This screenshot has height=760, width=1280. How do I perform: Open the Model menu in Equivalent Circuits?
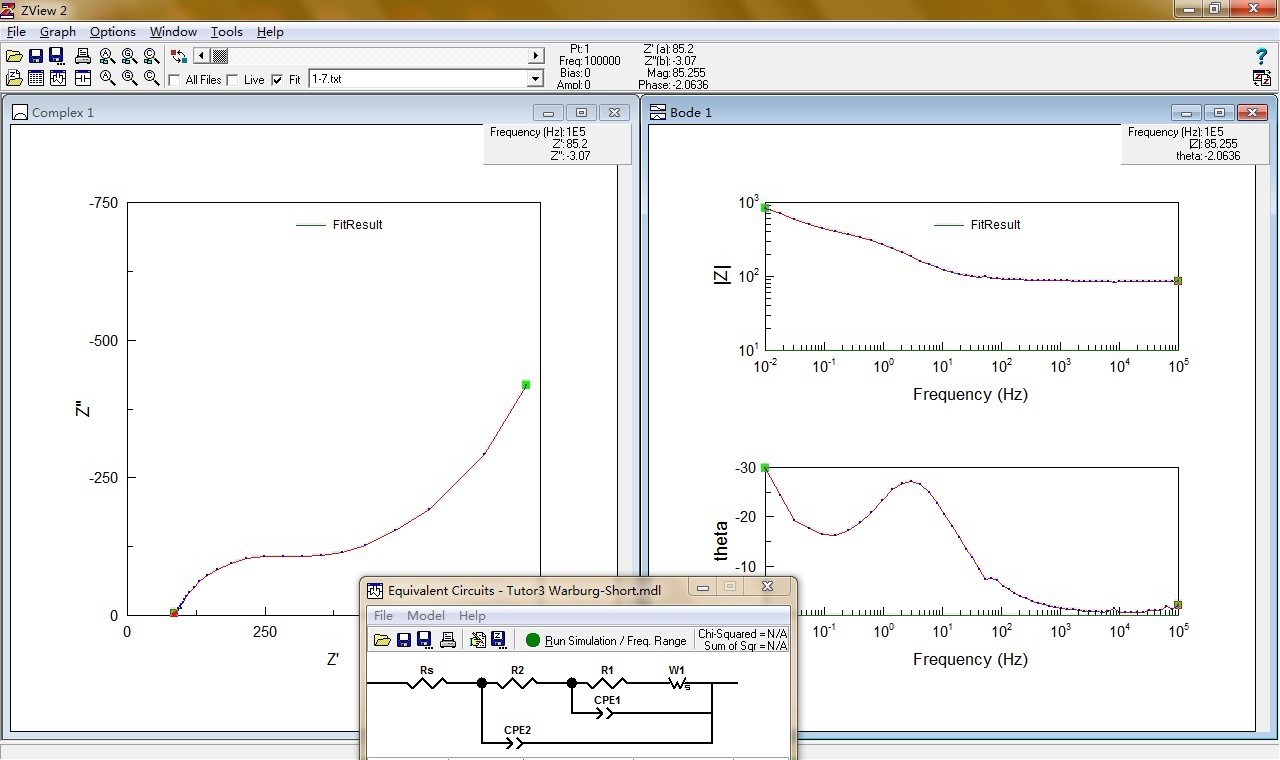tap(425, 616)
